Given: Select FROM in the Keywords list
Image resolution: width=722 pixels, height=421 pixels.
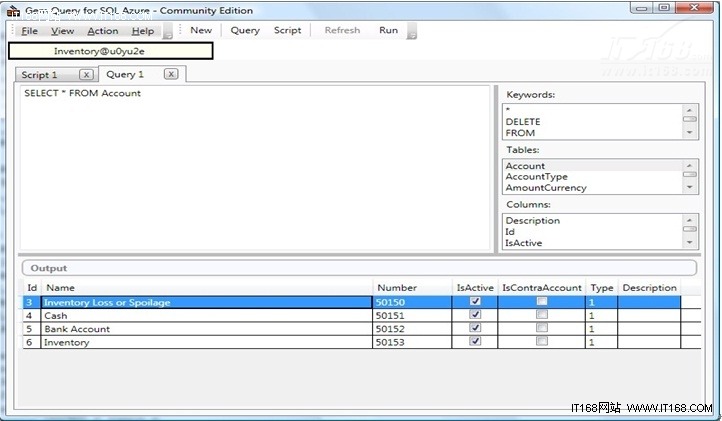Looking at the screenshot, I should [x=593, y=133].
